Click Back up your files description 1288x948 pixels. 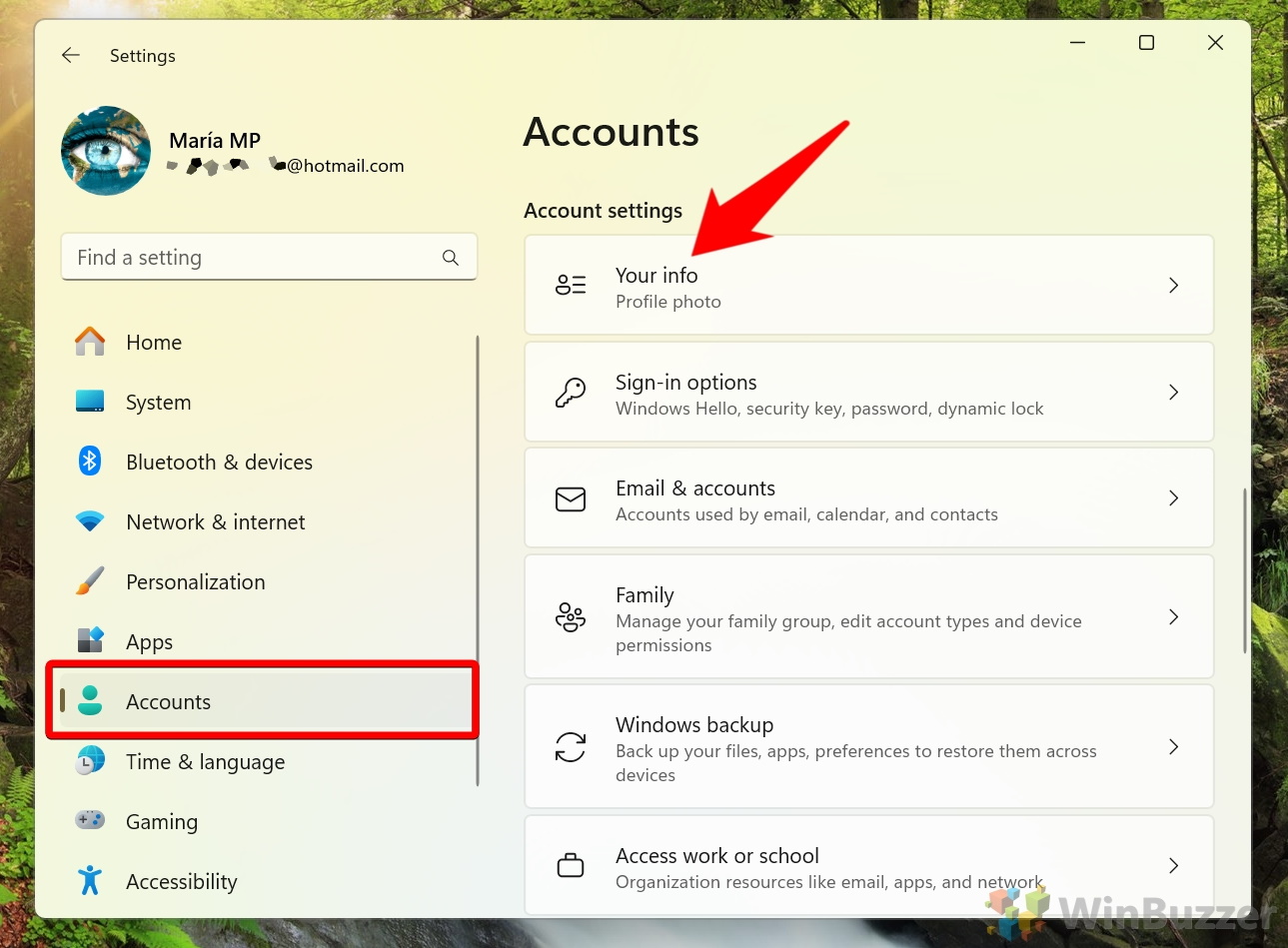pos(856,763)
